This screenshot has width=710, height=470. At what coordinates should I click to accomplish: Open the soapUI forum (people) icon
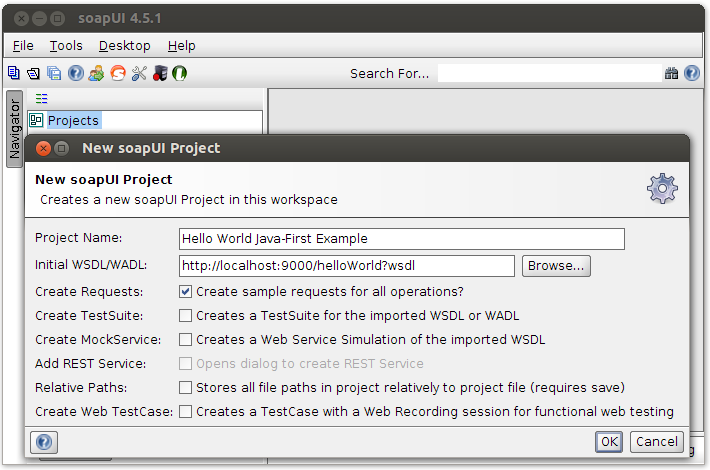pyautogui.click(x=96, y=73)
